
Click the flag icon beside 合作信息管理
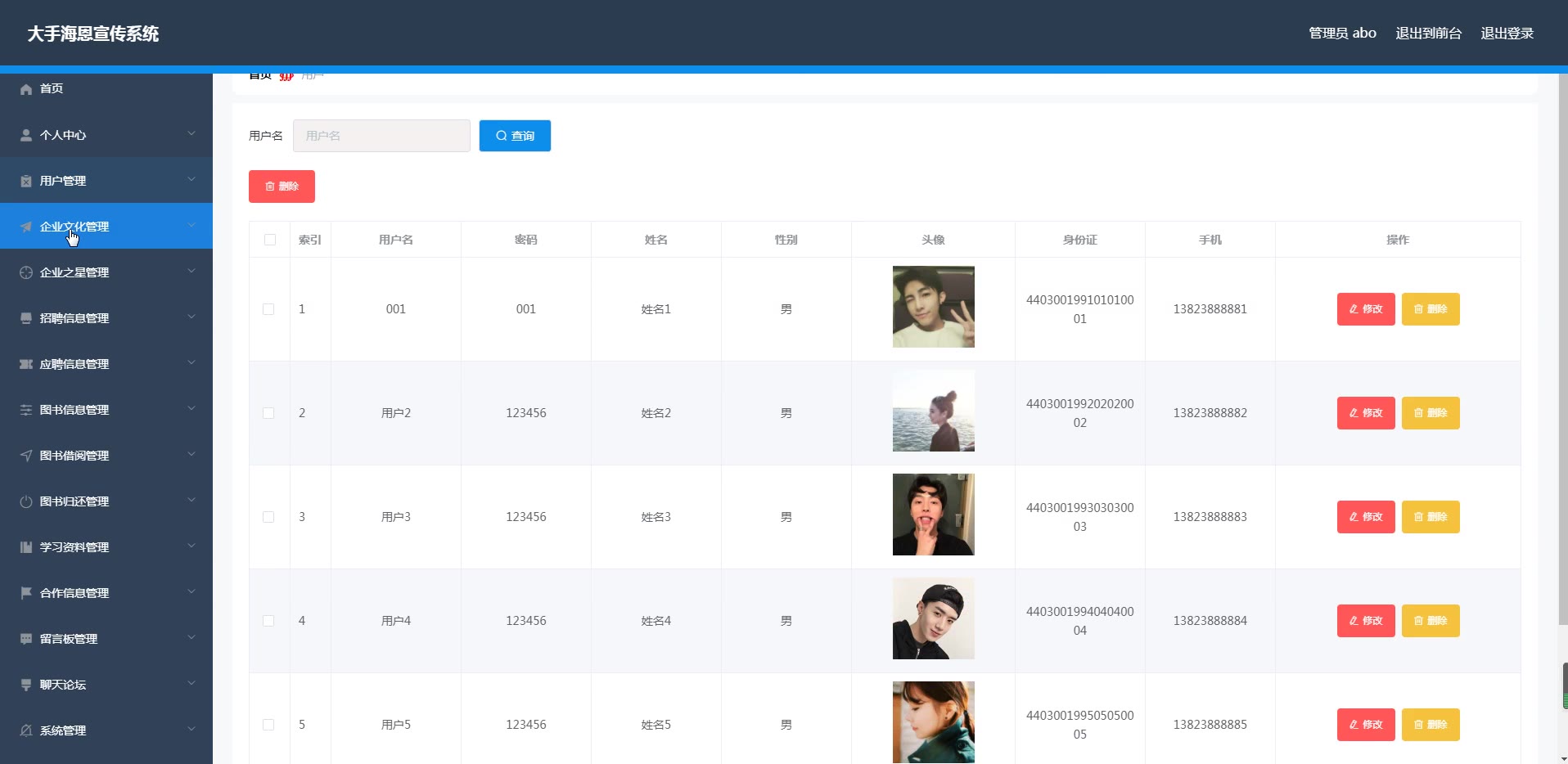[x=26, y=593]
